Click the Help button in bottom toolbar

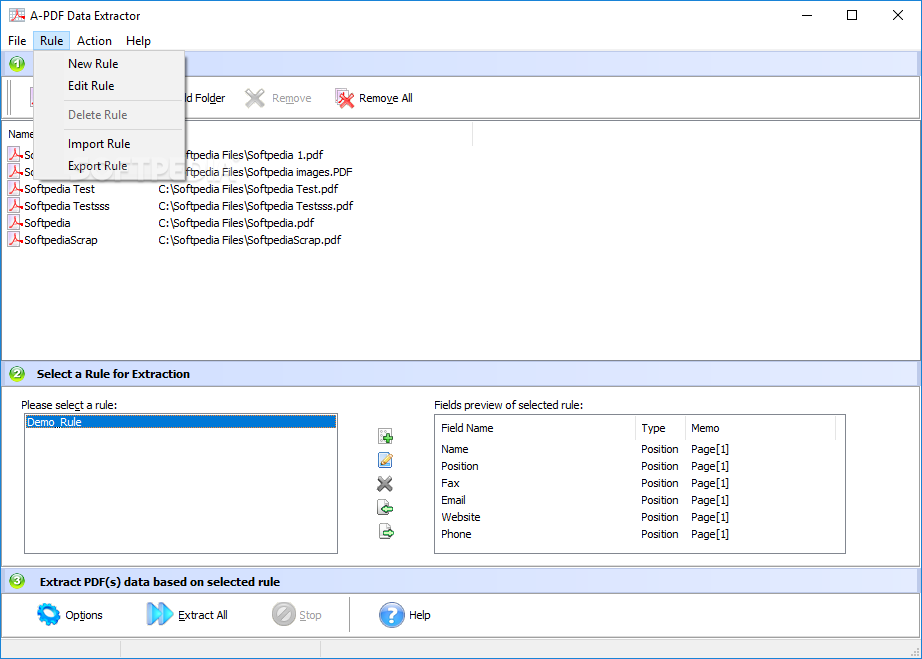tap(405, 615)
